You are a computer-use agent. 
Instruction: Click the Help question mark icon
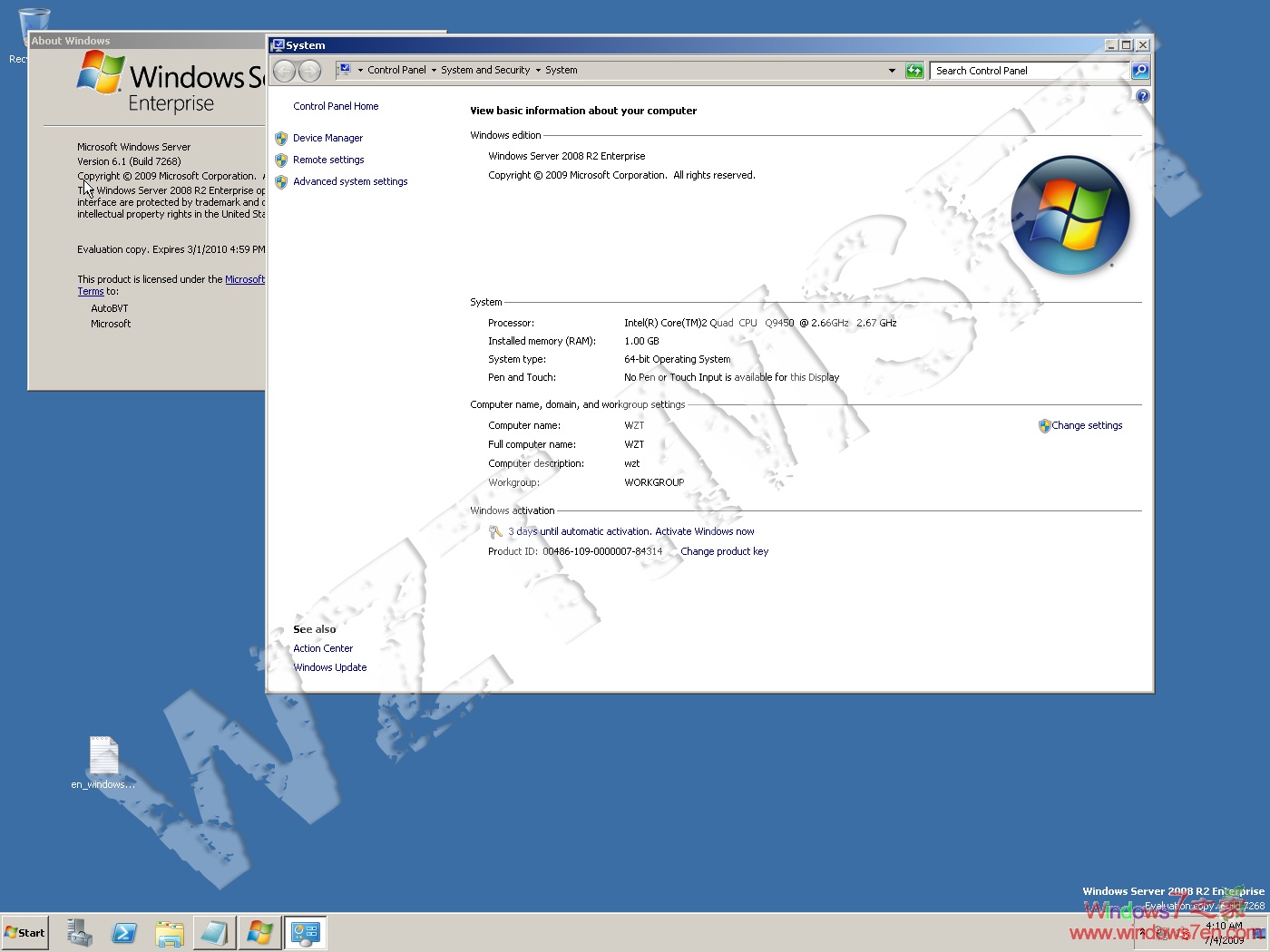coord(1142,95)
